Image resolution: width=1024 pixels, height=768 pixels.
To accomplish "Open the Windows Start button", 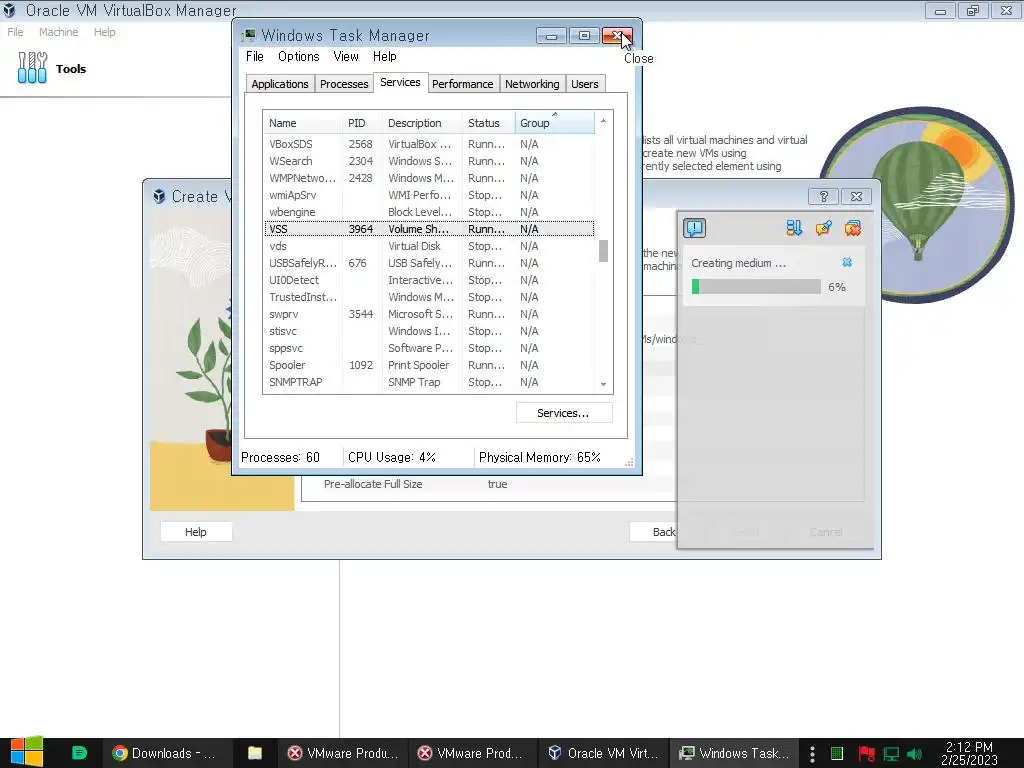I will click(26, 753).
